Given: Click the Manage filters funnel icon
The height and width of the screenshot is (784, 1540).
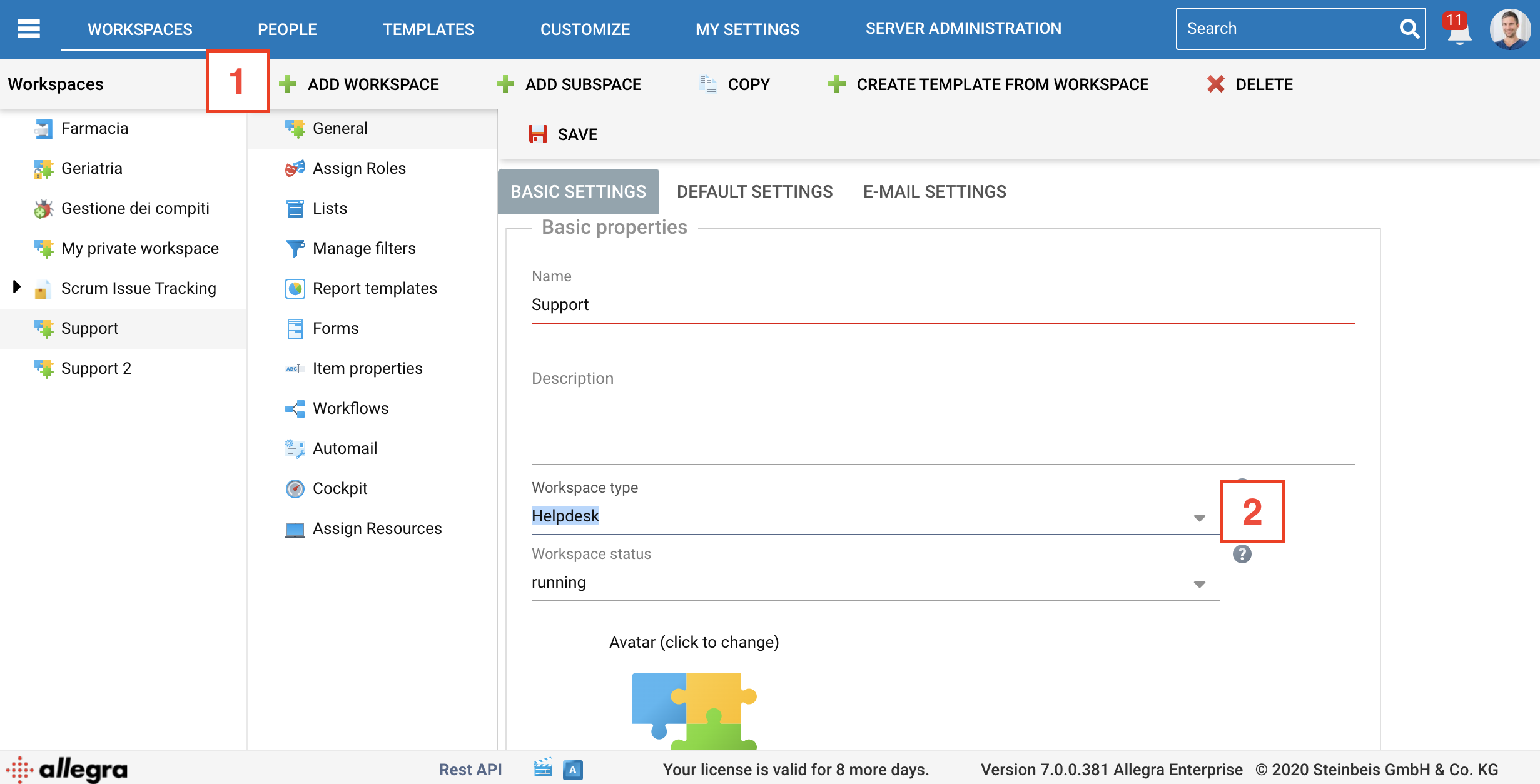Looking at the screenshot, I should [x=295, y=248].
